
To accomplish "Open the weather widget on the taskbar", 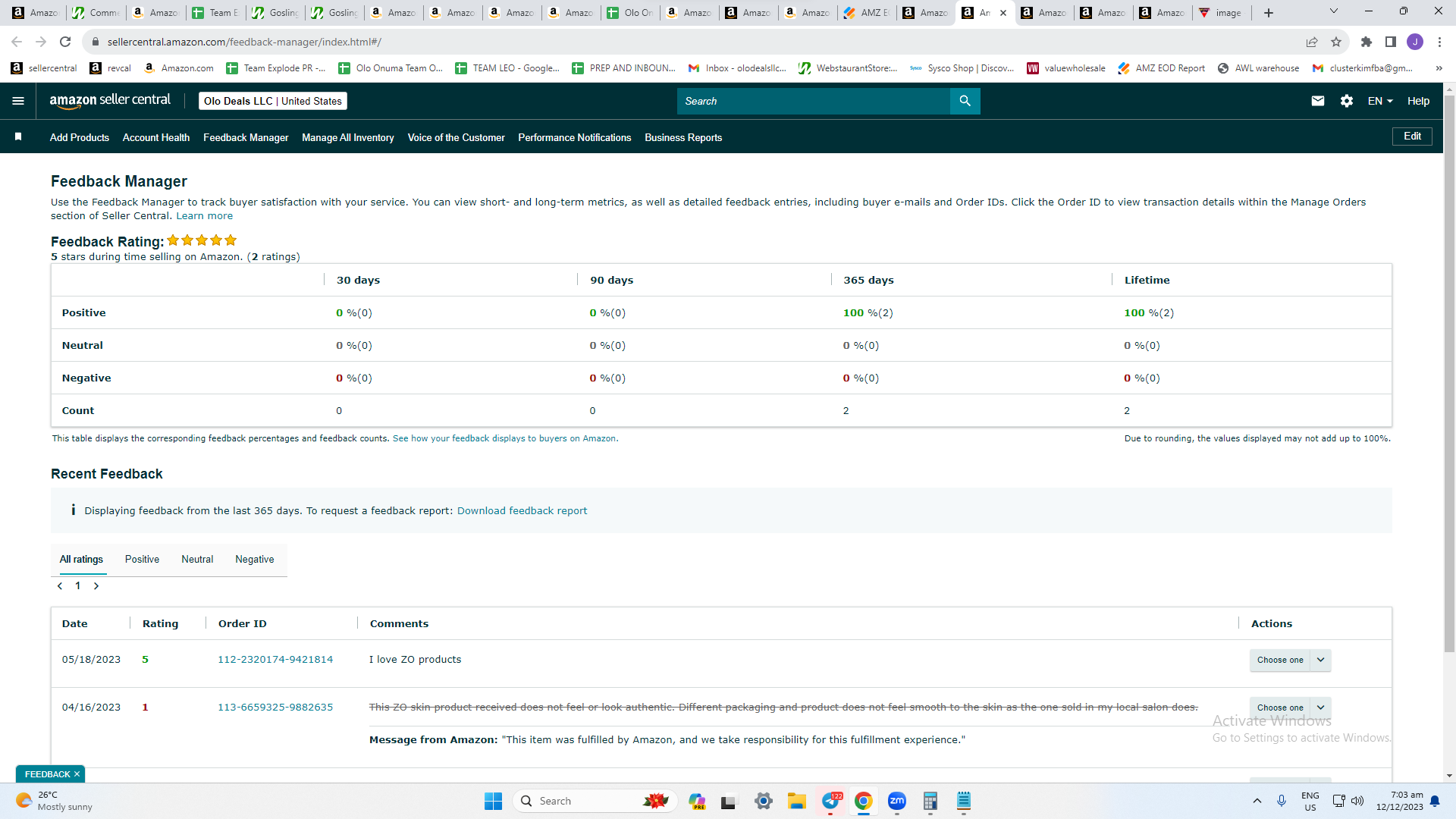I will 55,801.
